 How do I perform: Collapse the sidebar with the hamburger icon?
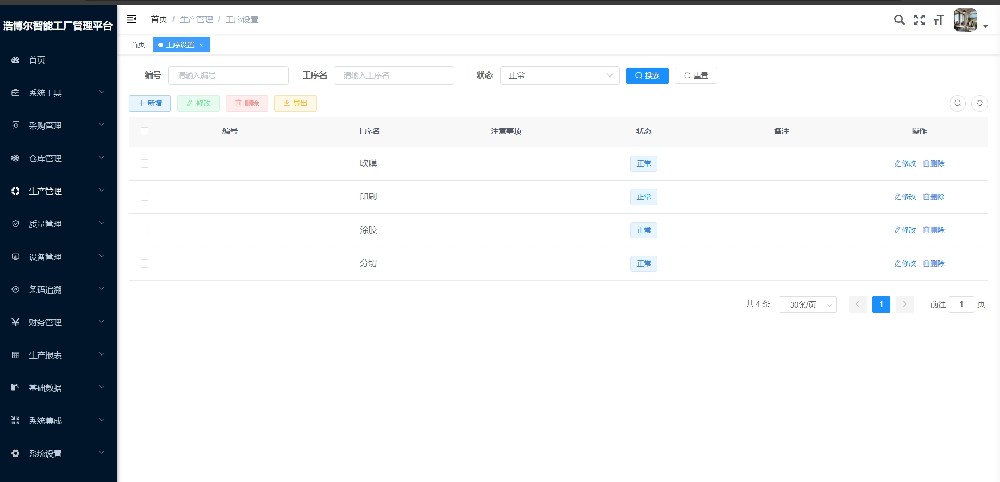(x=131, y=19)
